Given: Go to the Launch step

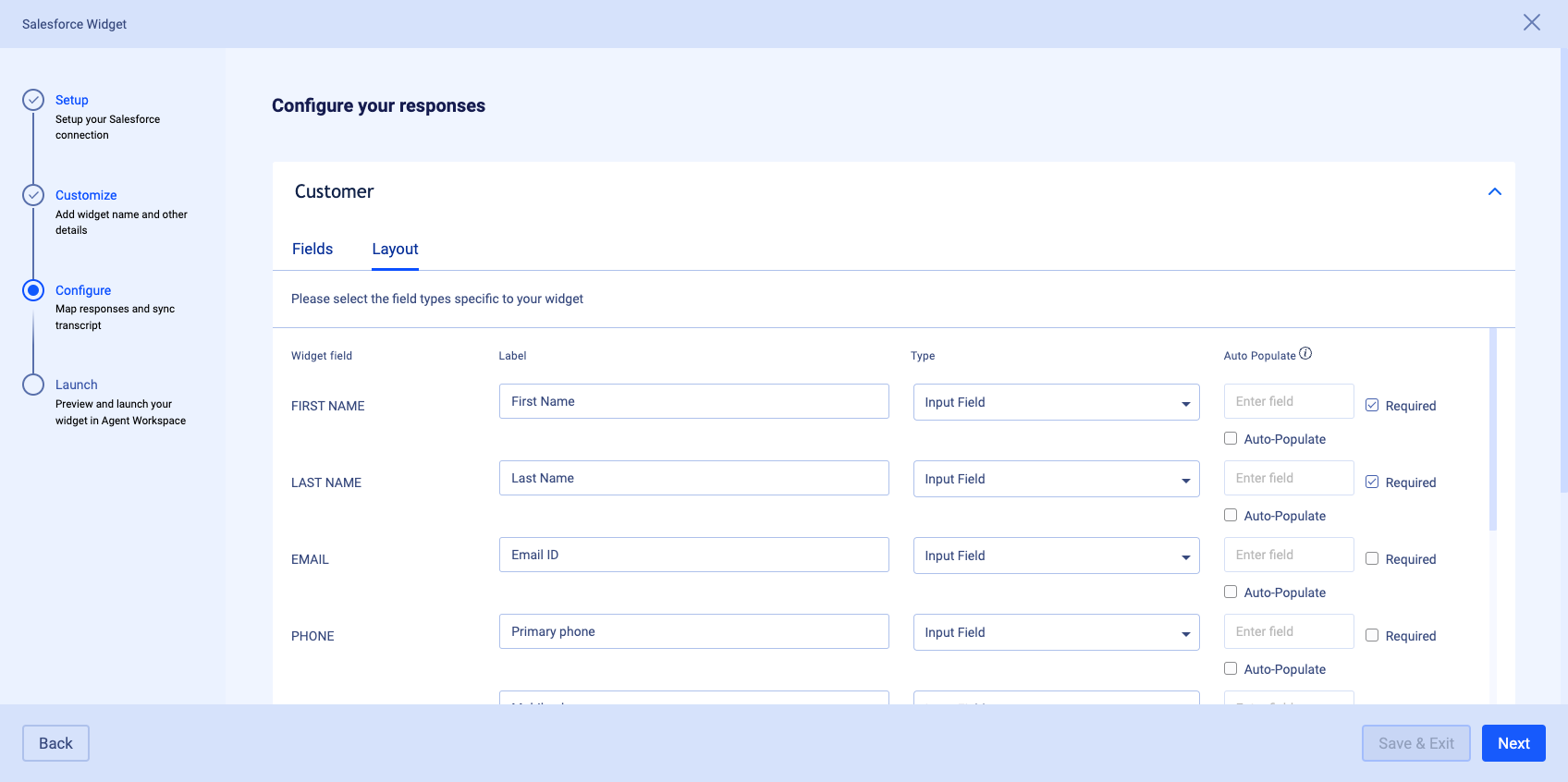Looking at the screenshot, I should (x=76, y=385).
